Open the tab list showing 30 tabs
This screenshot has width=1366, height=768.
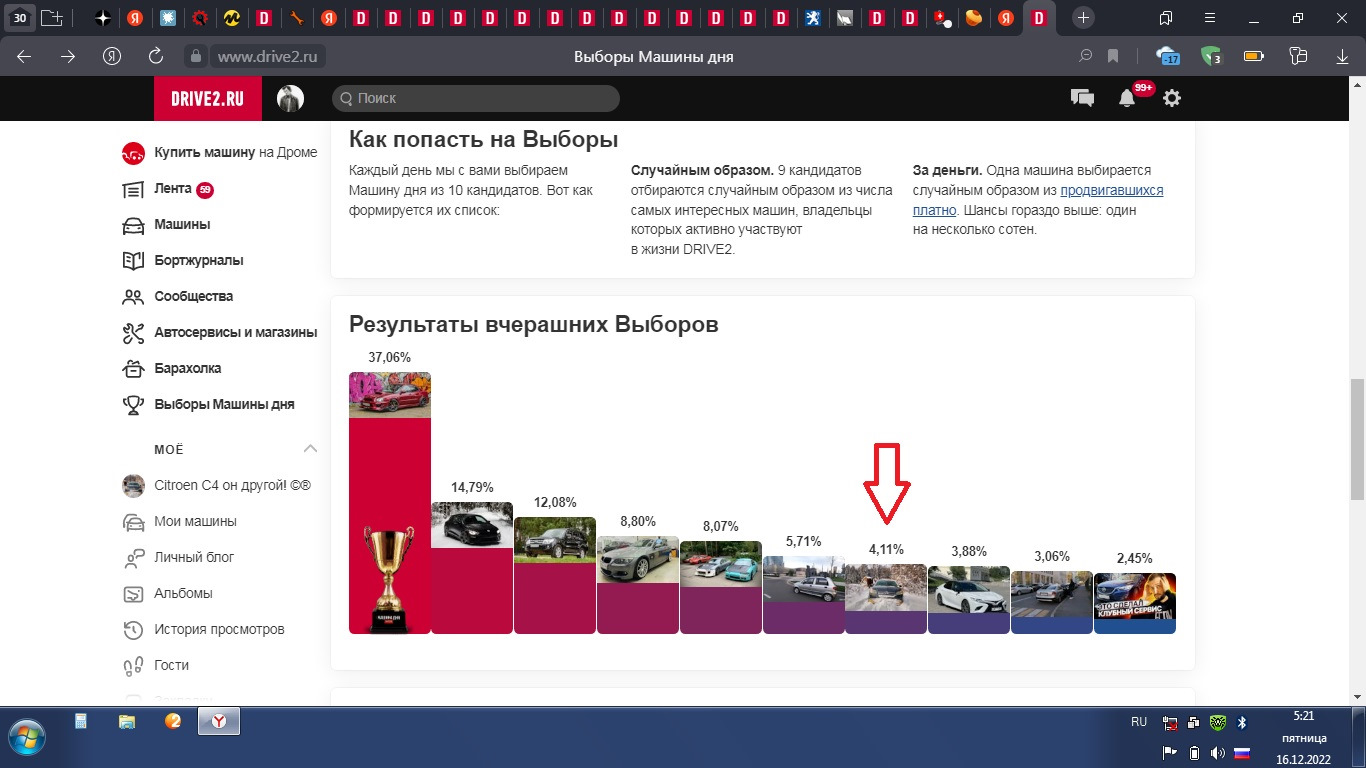[18, 17]
